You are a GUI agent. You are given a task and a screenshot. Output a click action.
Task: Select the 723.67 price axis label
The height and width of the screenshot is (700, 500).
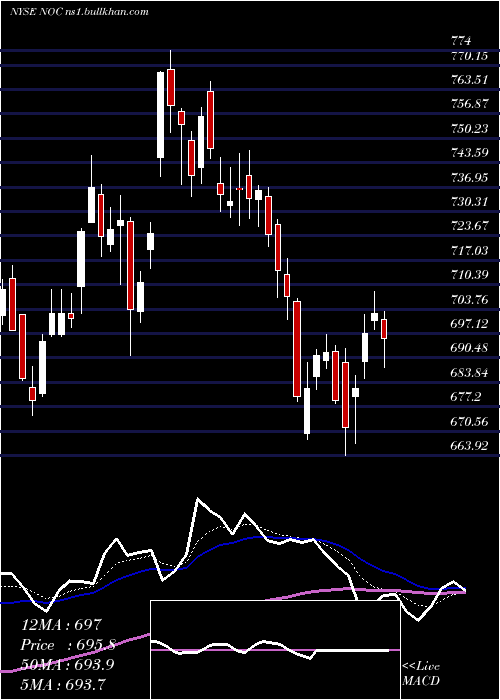[x=469, y=226]
